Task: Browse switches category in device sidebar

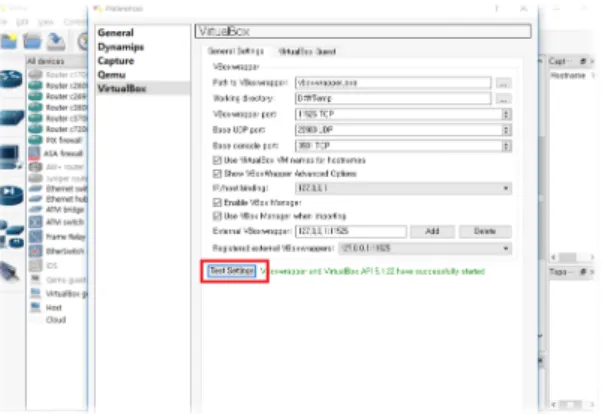Action: (12, 117)
